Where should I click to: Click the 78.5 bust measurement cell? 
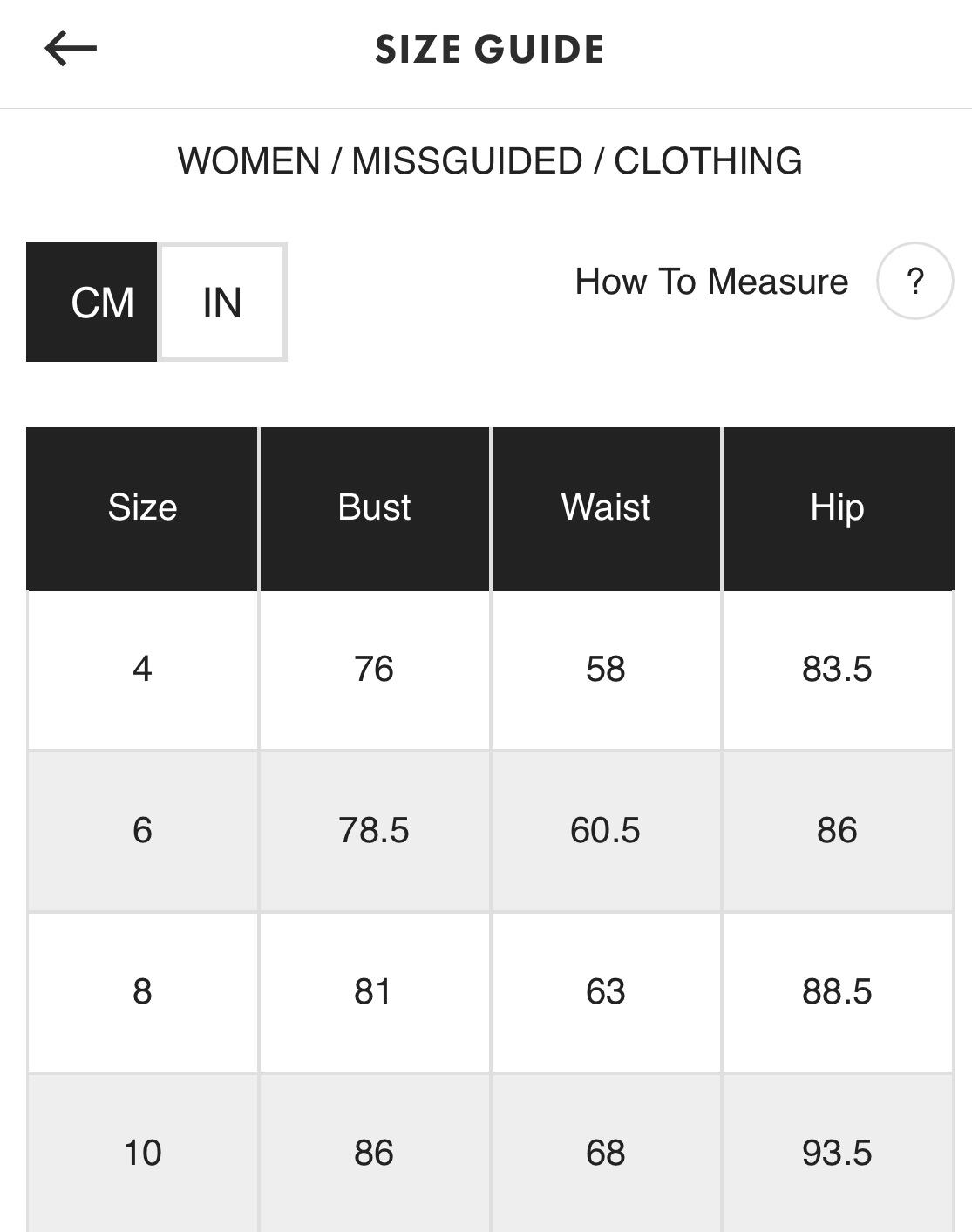pos(374,830)
